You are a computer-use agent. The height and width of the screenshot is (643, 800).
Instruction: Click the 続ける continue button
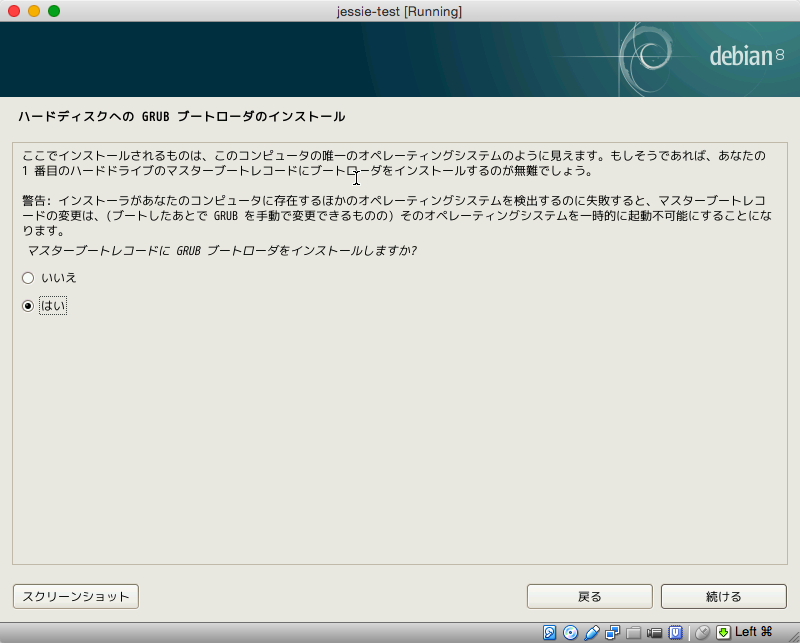[723, 597]
